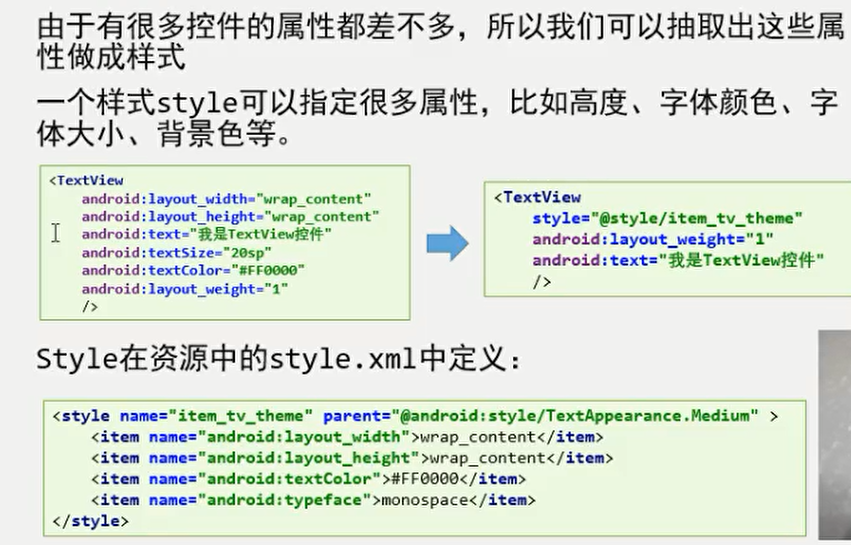This screenshot has height=545, width=851.
Task: Click android:text line in left code box
Action: coord(206,235)
